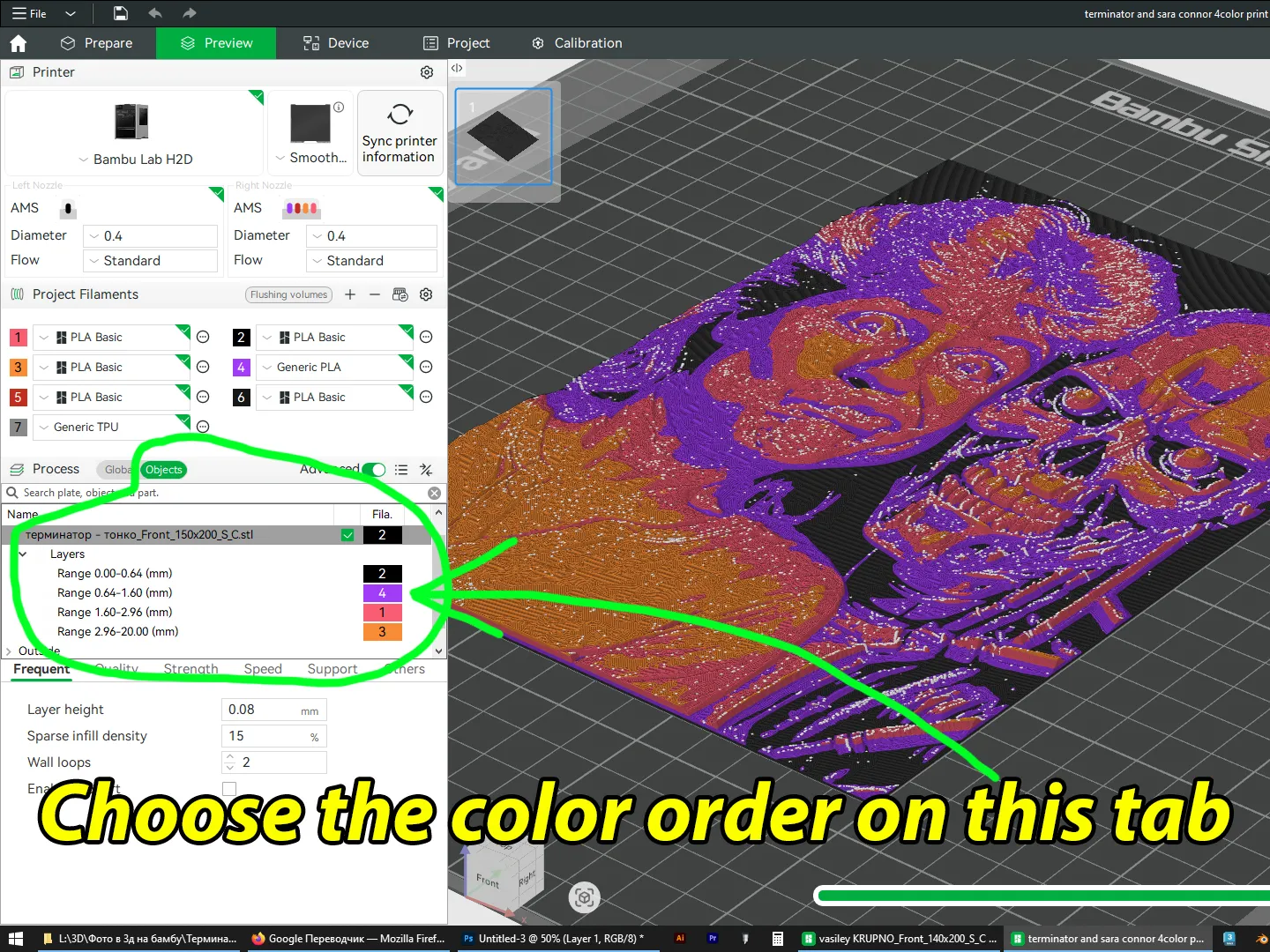Toggle checkbox on the терминатор STL row

(x=347, y=535)
